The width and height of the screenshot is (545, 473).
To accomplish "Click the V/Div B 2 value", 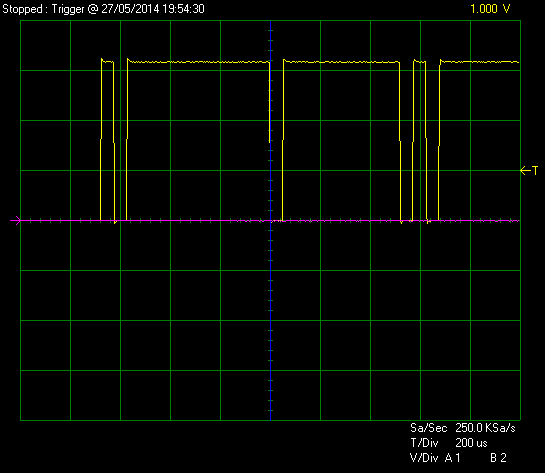I will pos(498,458).
